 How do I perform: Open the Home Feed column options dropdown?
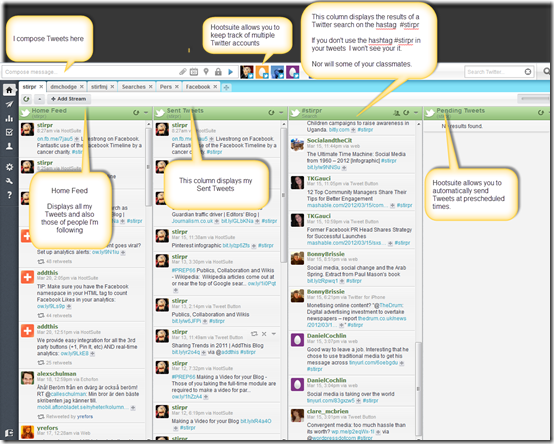tap(146, 113)
